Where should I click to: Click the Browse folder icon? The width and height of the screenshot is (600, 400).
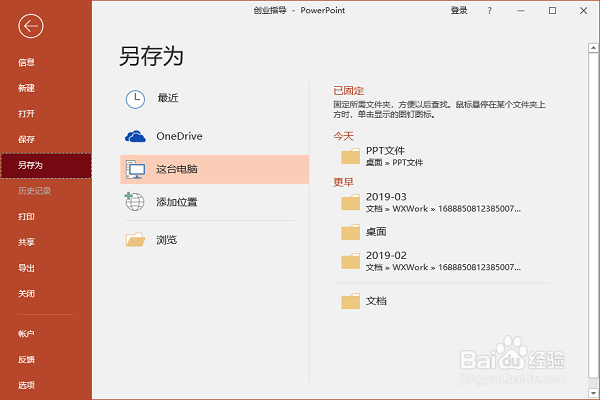[135, 239]
